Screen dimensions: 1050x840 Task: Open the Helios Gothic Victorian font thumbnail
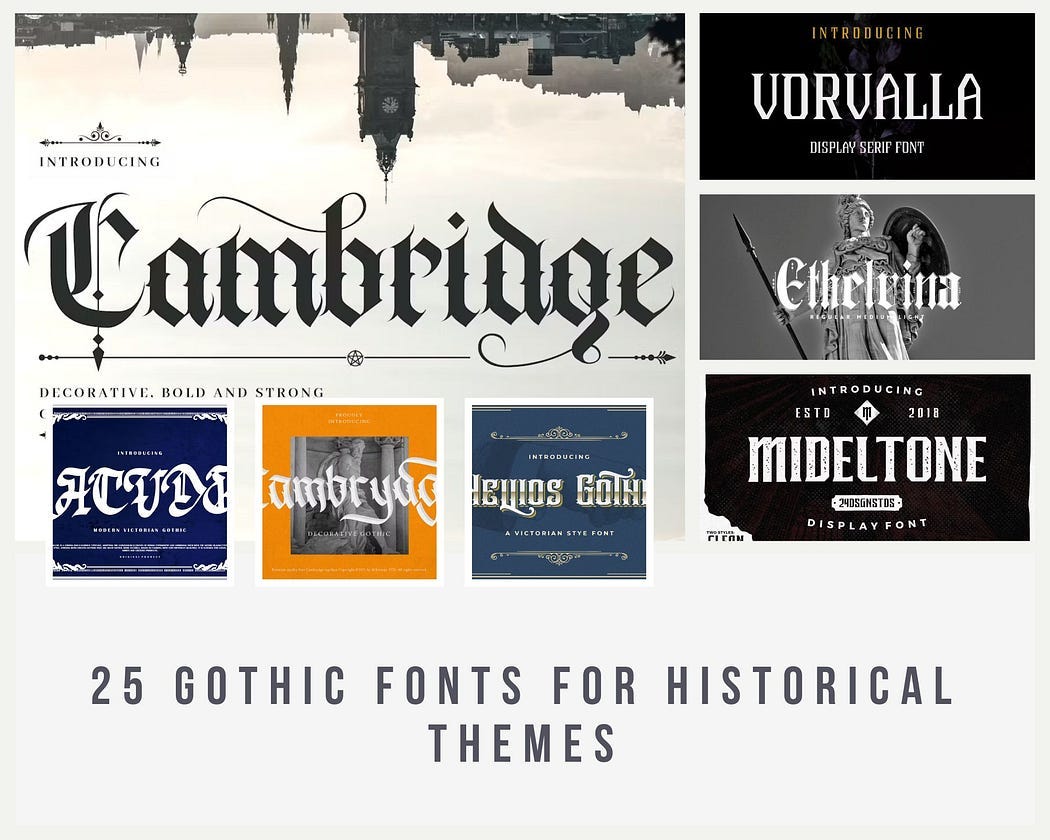tap(557, 490)
